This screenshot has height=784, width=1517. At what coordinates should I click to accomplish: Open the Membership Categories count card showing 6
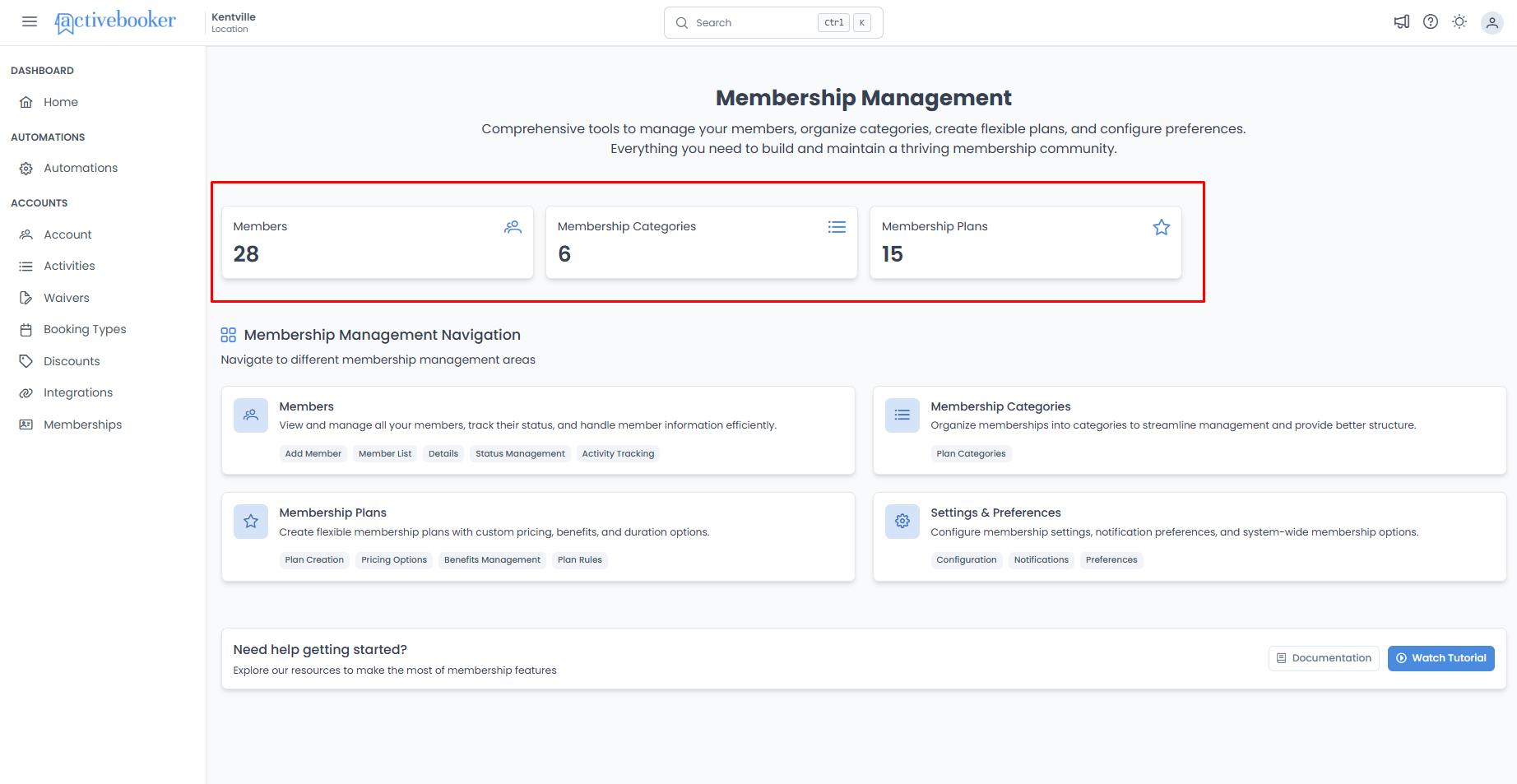pyautogui.click(x=702, y=242)
